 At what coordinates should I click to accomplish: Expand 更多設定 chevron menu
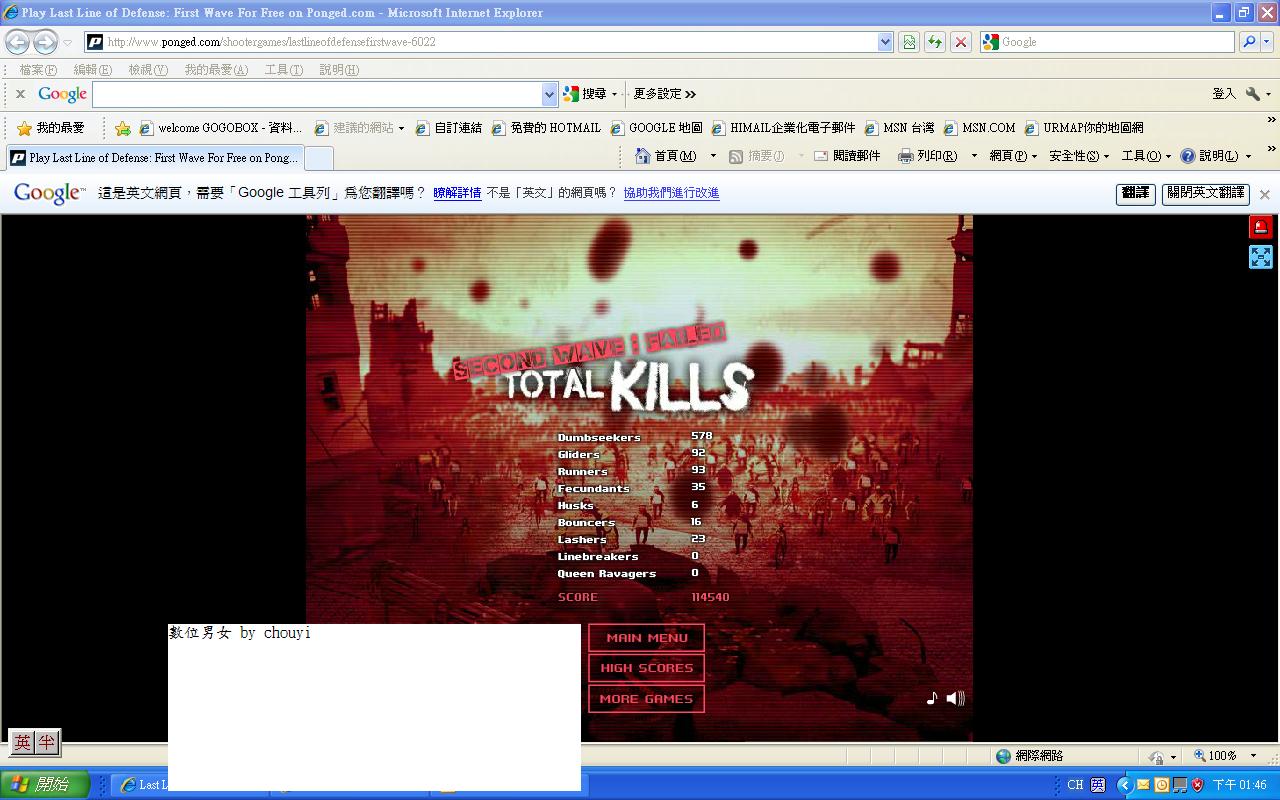point(690,94)
